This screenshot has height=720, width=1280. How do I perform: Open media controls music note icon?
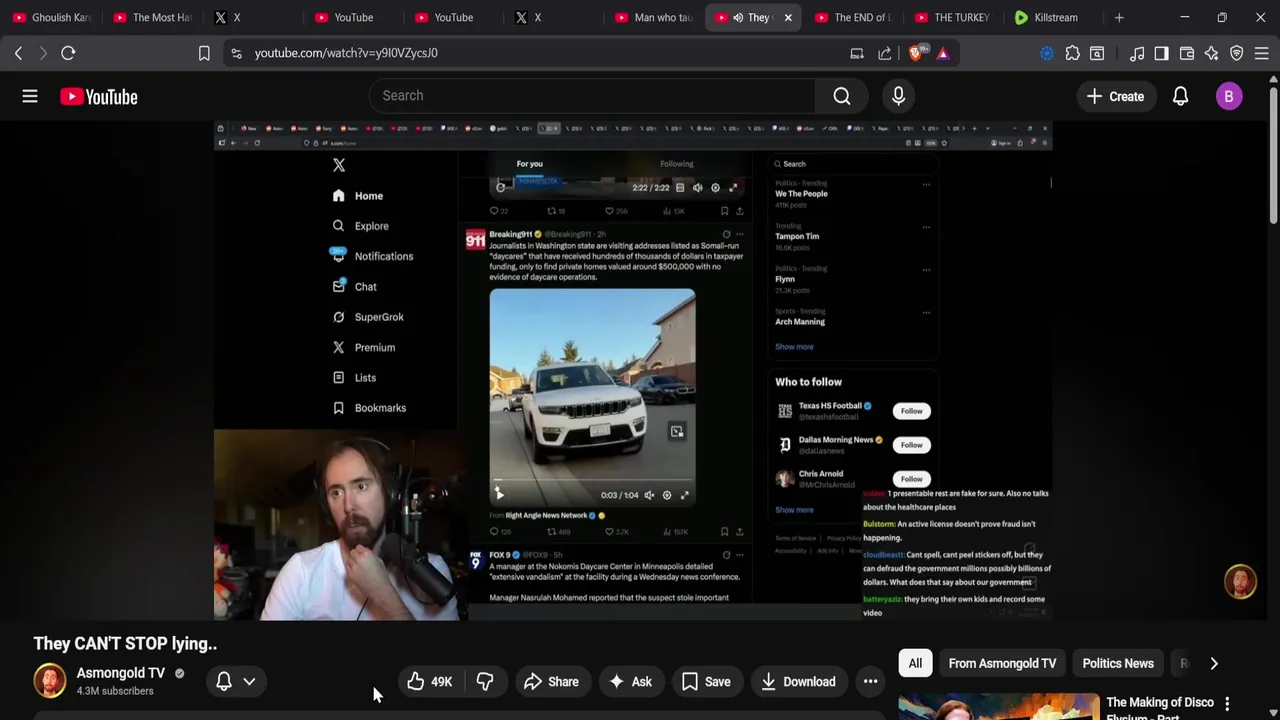pyautogui.click(x=1137, y=53)
